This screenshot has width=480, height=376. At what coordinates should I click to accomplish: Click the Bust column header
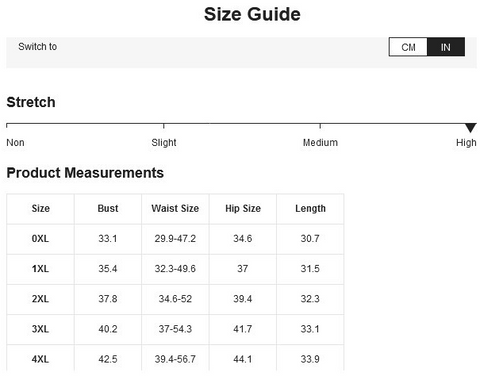click(108, 209)
